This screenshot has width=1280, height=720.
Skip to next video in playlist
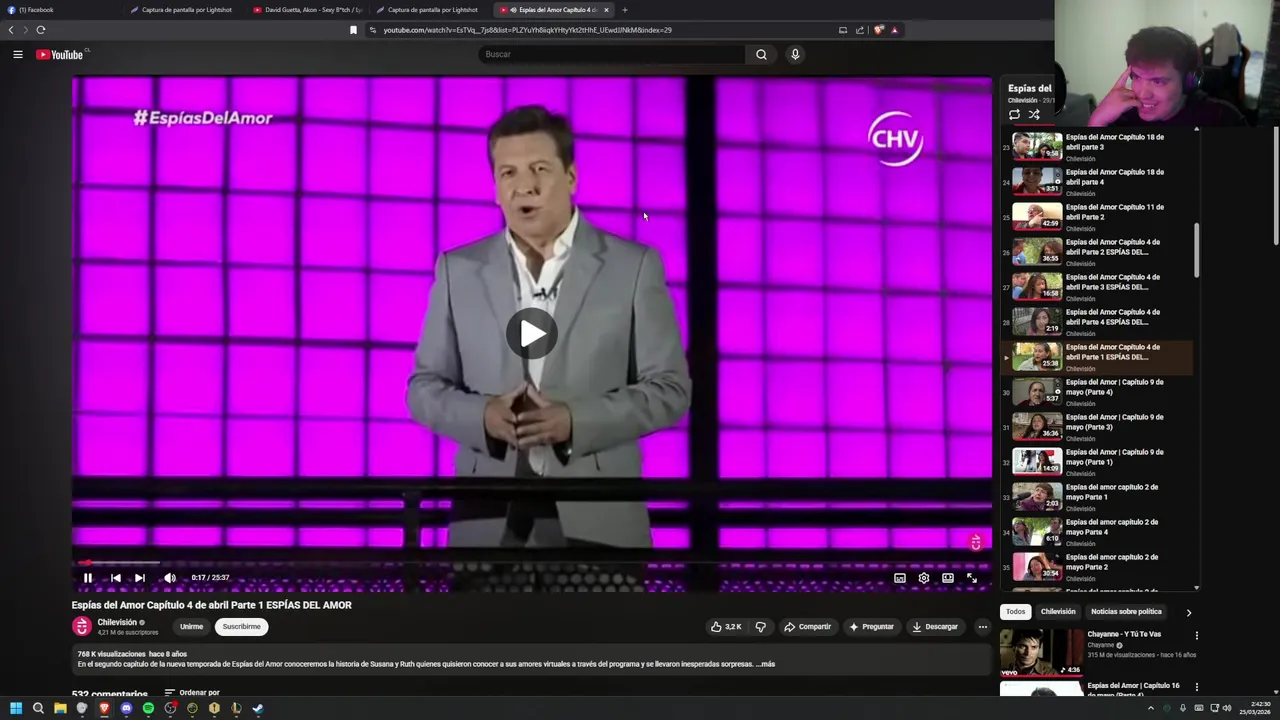tap(140, 578)
